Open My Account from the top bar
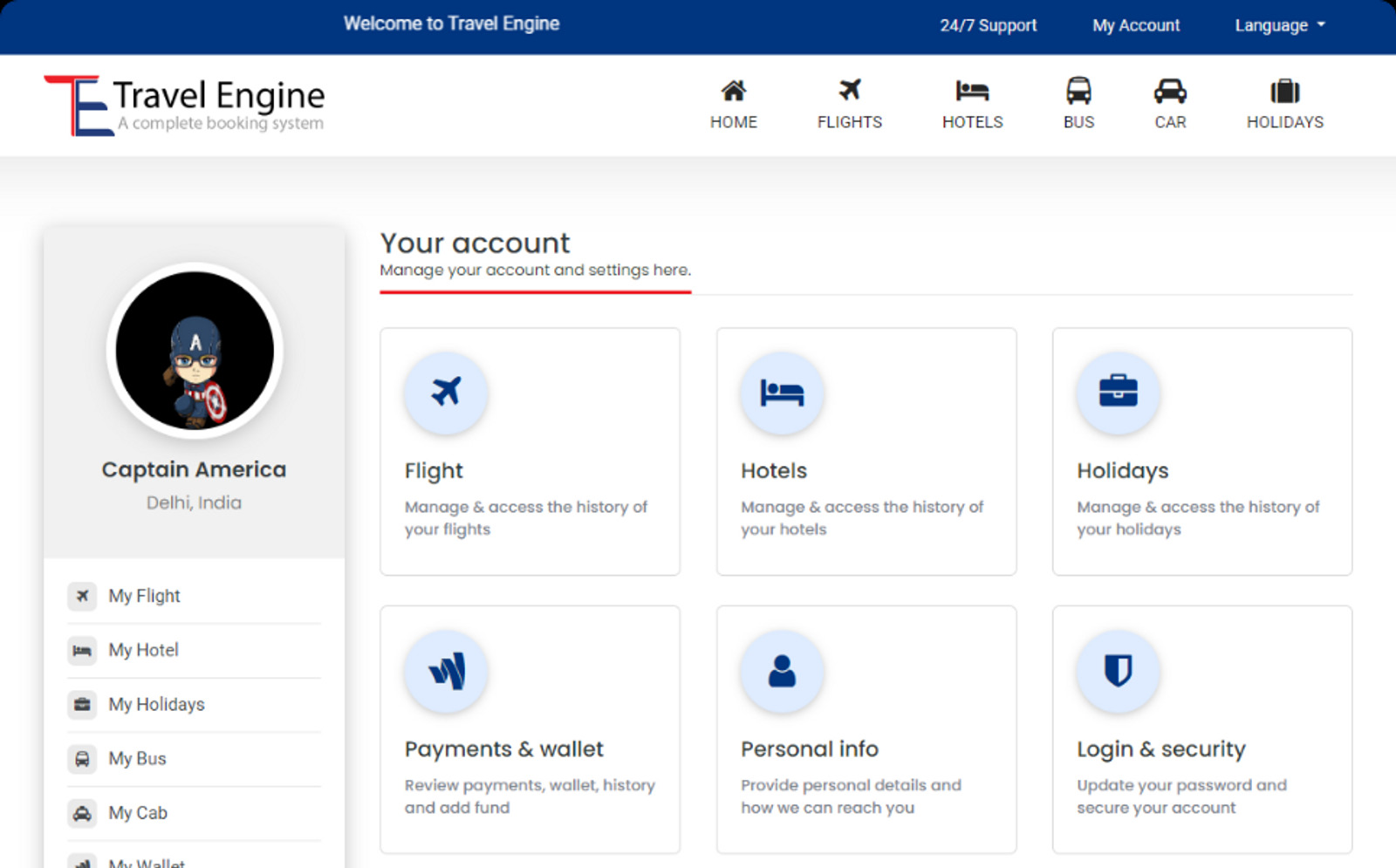The image size is (1396, 868). 1135,25
